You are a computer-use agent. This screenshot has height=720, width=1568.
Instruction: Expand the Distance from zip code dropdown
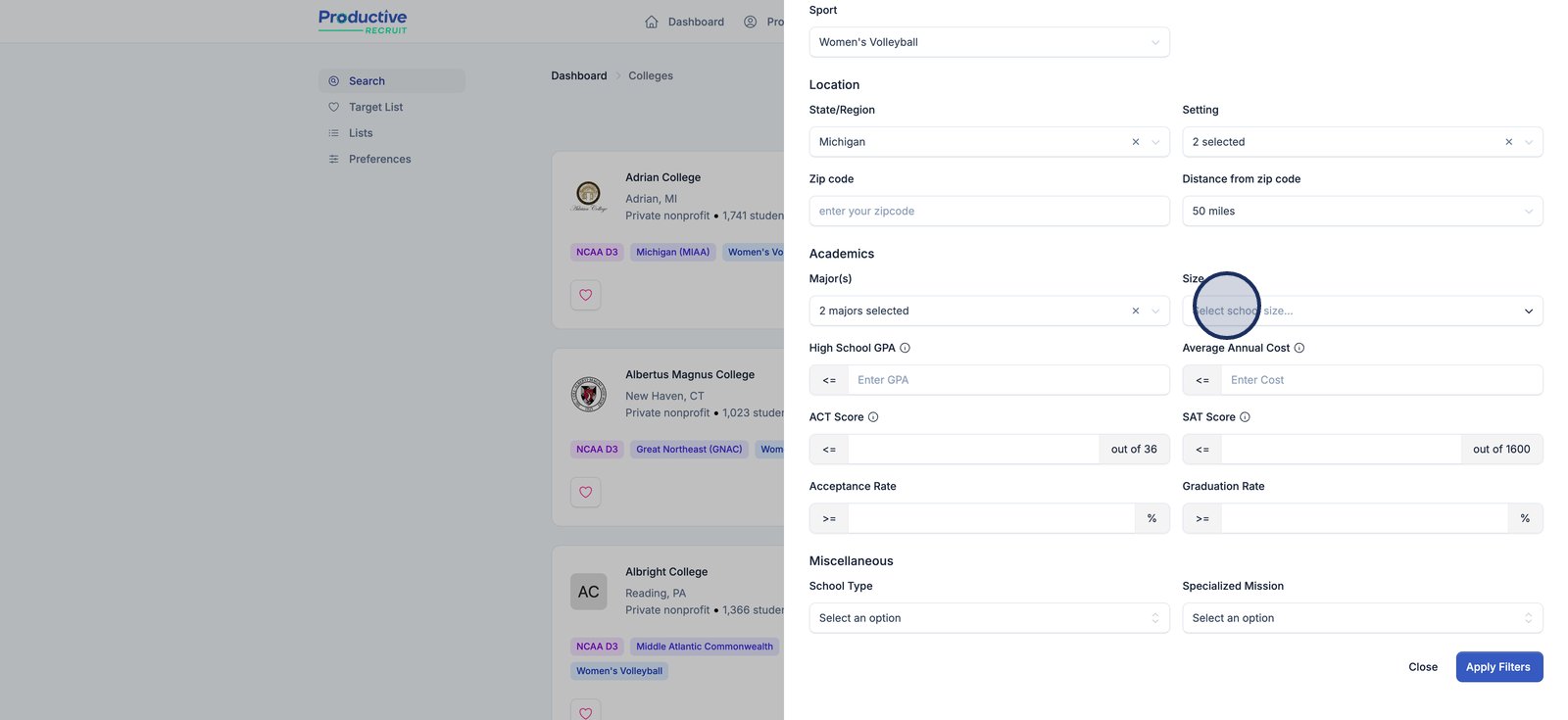coord(1361,212)
